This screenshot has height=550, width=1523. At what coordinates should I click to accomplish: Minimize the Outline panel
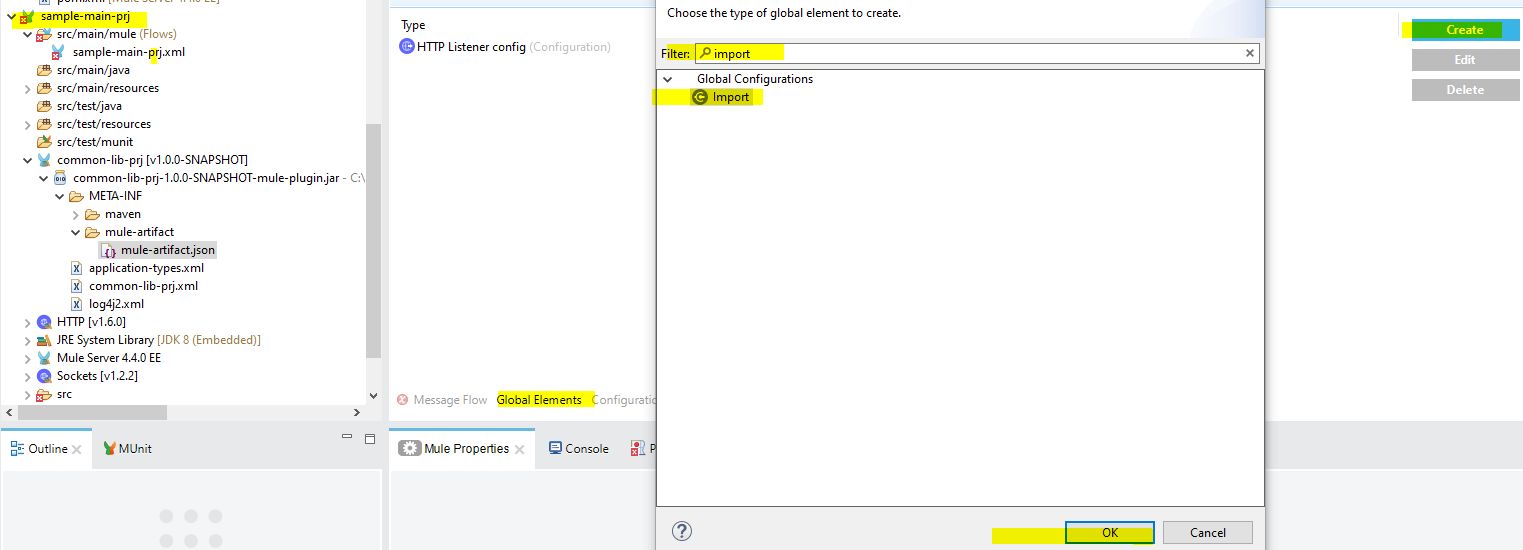coord(347,437)
